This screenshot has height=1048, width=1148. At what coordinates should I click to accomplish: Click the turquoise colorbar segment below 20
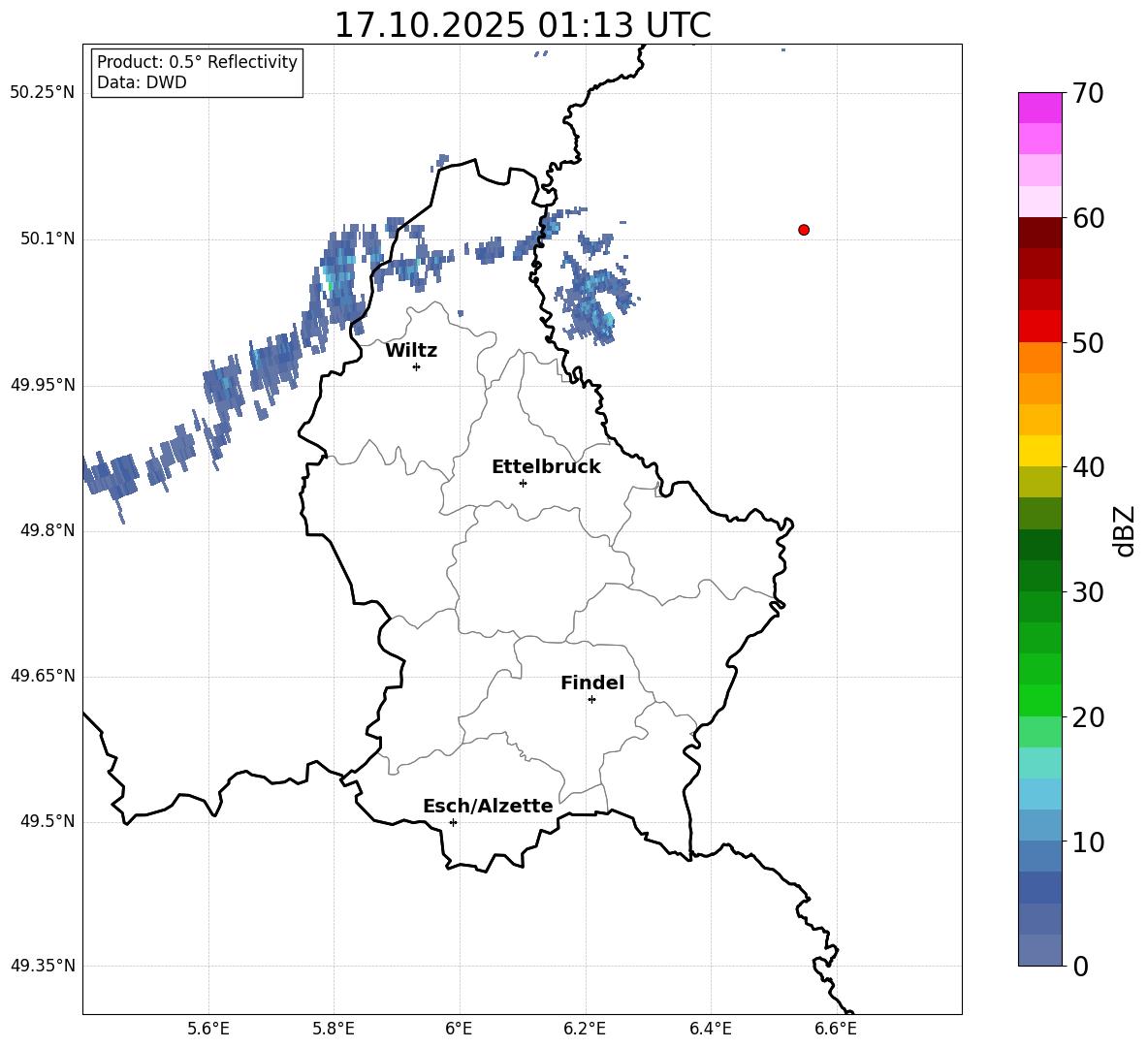tap(1040, 763)
